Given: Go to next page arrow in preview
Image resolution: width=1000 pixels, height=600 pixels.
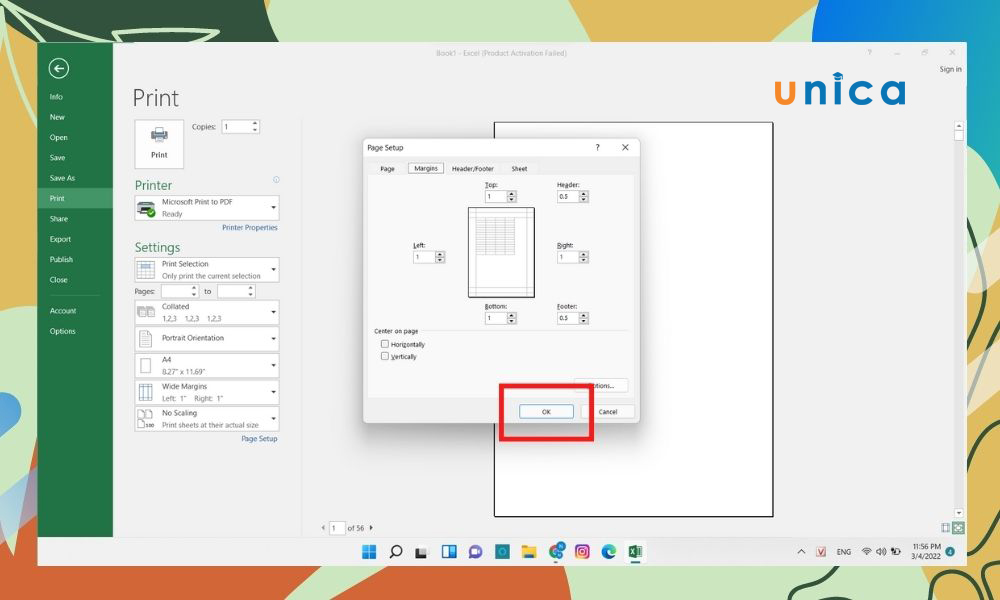Looking at the screenshot, I should click(371, 527).
